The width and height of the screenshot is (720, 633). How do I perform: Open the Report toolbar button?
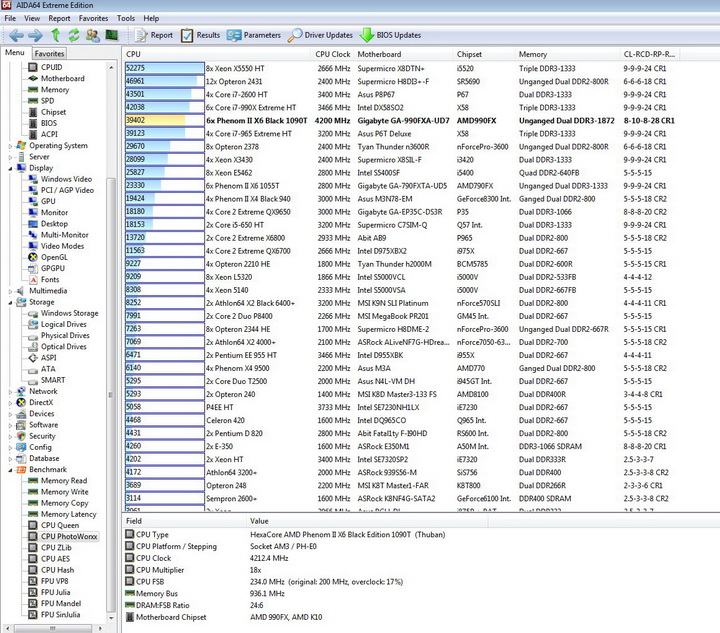[153, 35]
